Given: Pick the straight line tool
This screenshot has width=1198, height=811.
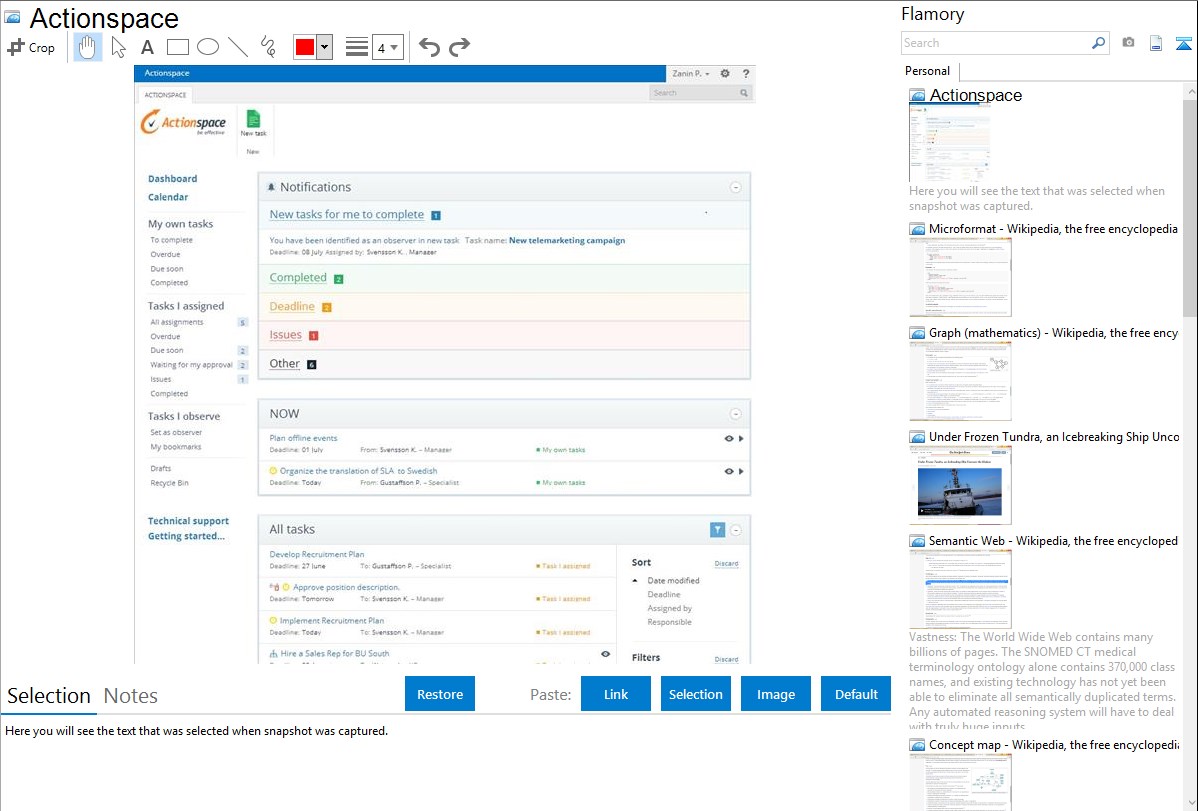Looking at the screenshot, I should point(238,47).
